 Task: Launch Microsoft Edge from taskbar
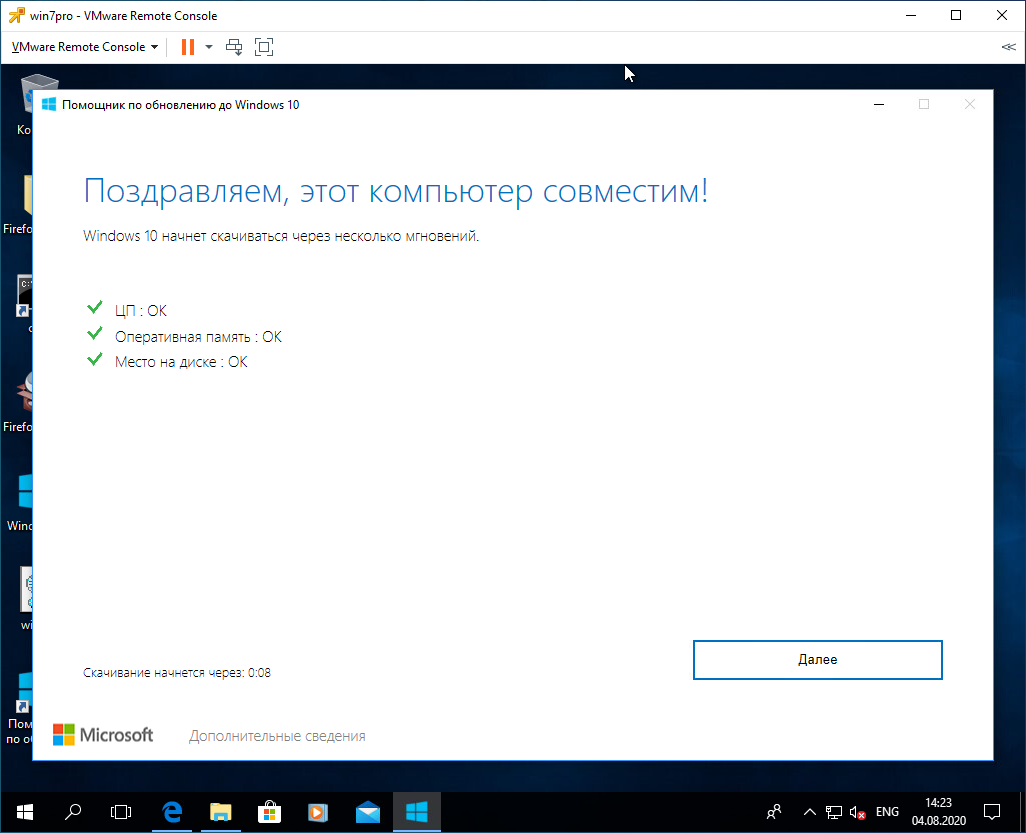tap(172, 812)
